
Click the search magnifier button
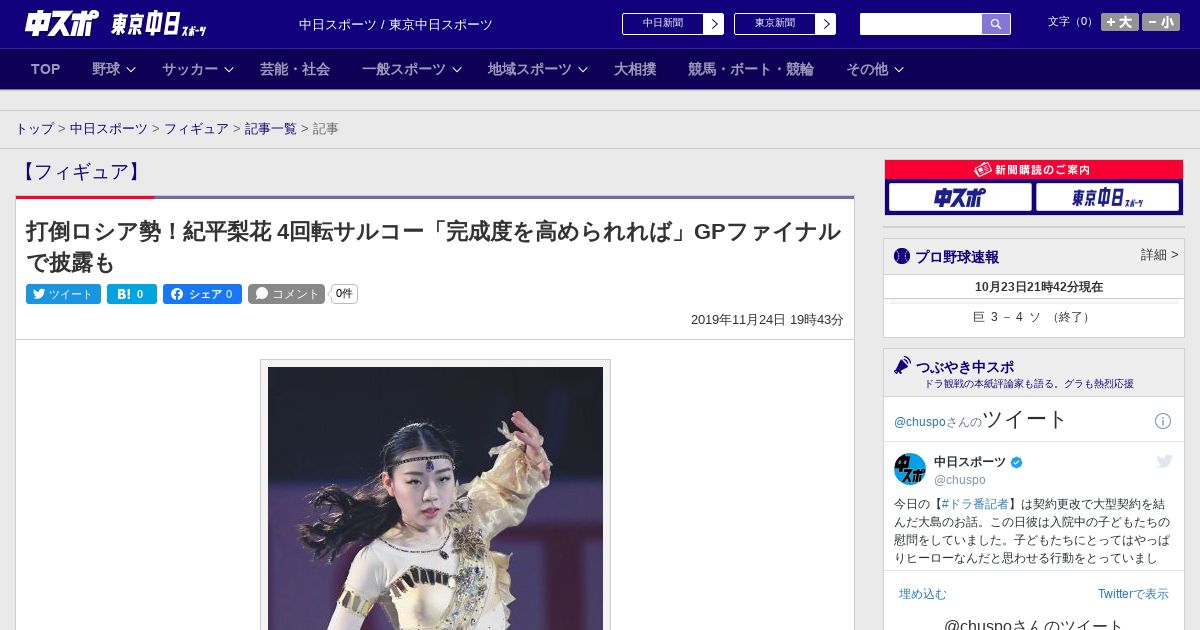click(996, 24)
